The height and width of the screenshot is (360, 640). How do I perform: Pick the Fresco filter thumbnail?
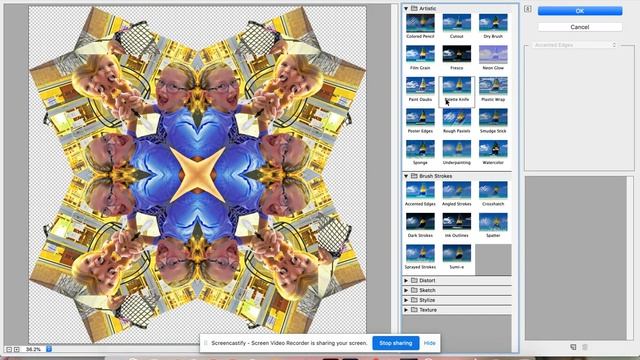point(456,55)
